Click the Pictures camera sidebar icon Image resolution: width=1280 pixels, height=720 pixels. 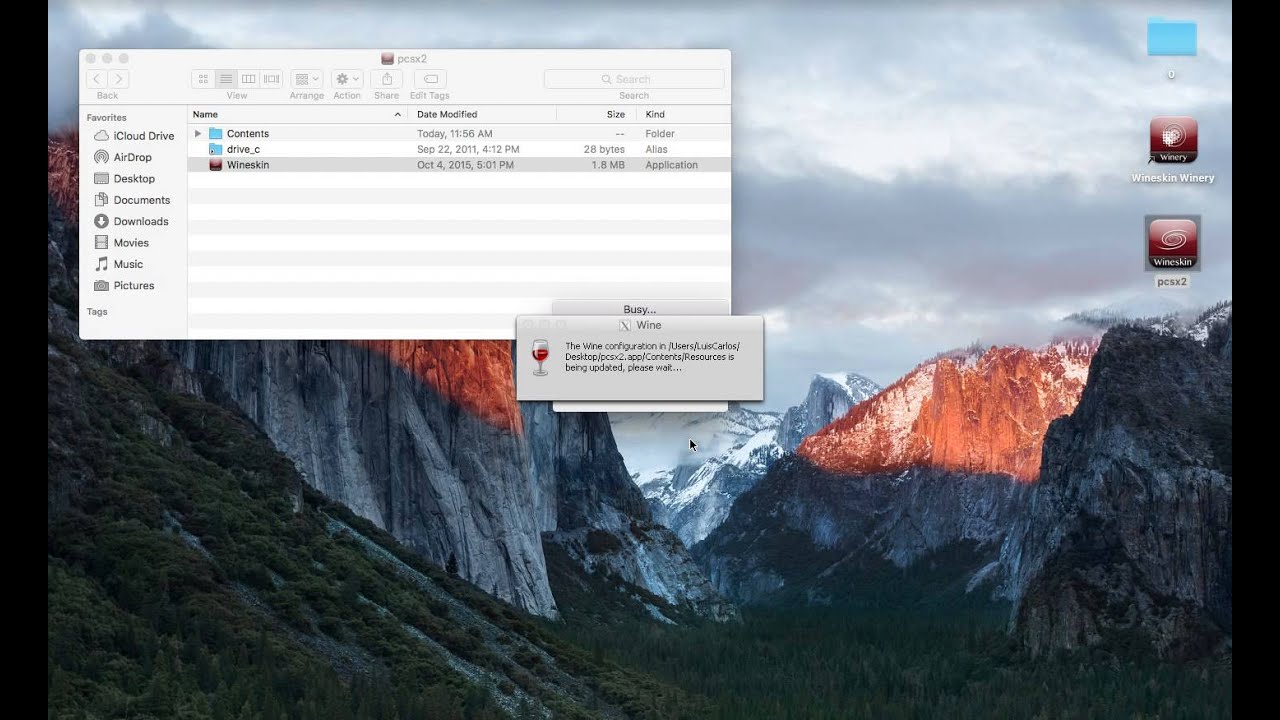point(101,285)
